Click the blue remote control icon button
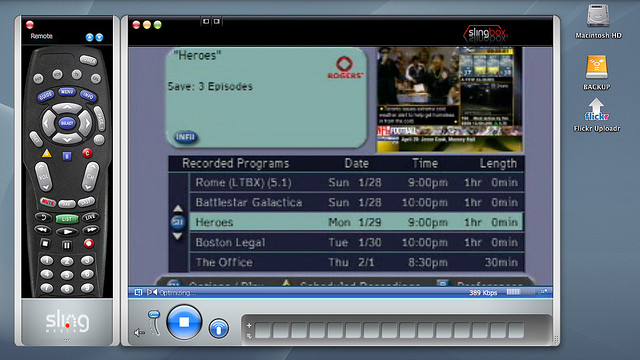The width and height of the screenshot is (640, 360). 218,328
